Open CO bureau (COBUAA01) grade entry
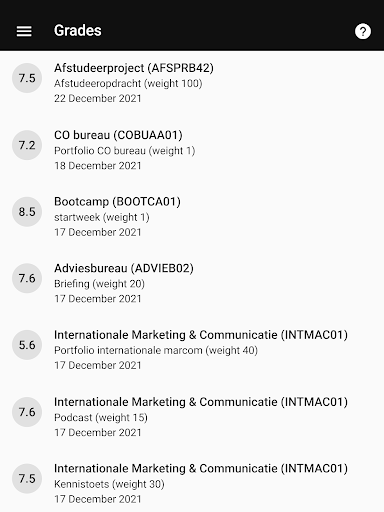 (x=192, y=150)
